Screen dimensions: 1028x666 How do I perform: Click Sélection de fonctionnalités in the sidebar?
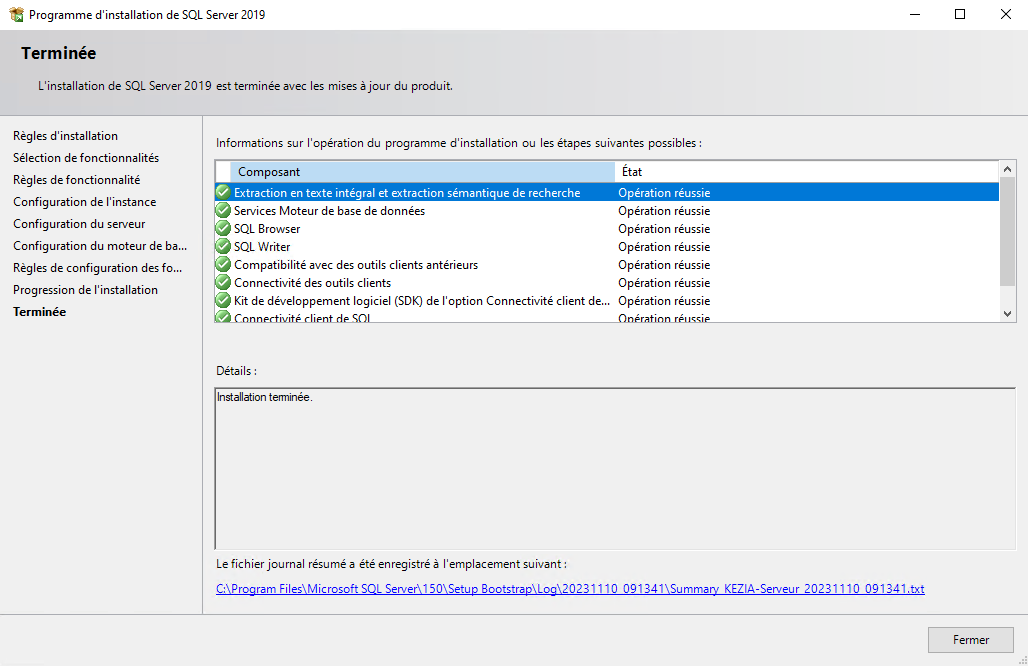click(x=86, y=158)
